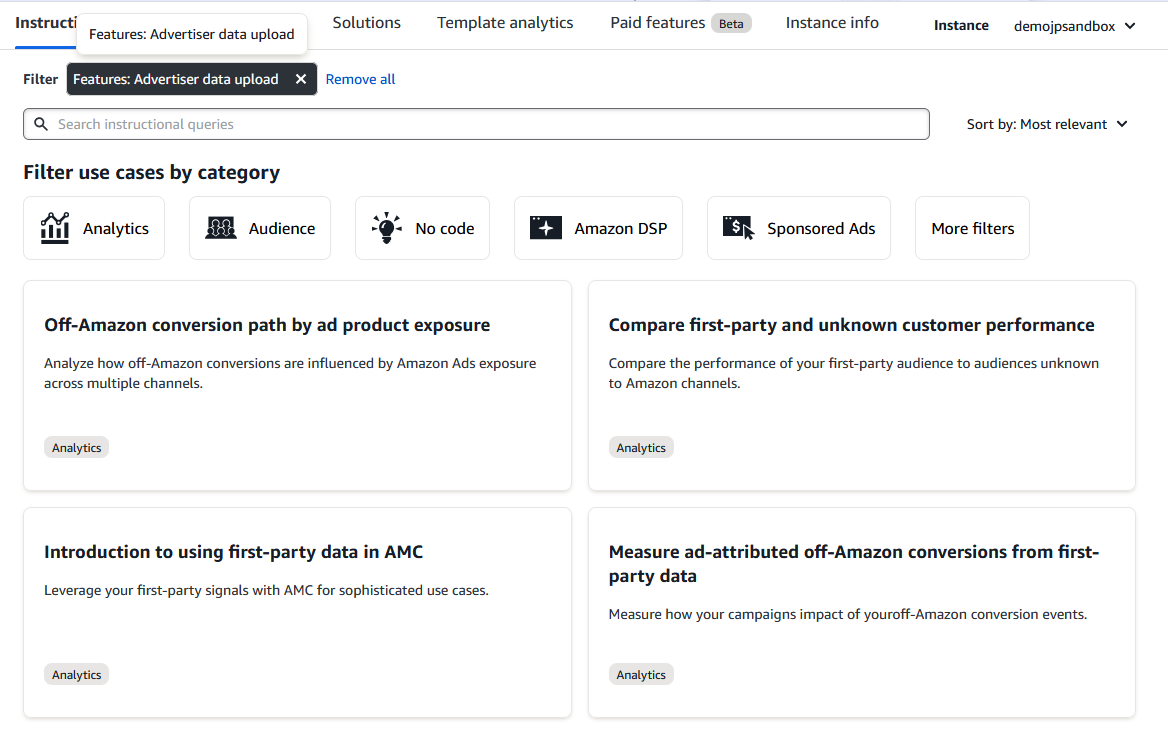Click the No code lightbulb icon
The height and width of the screenshot is (739, 1168).
[x=386, y=228]
